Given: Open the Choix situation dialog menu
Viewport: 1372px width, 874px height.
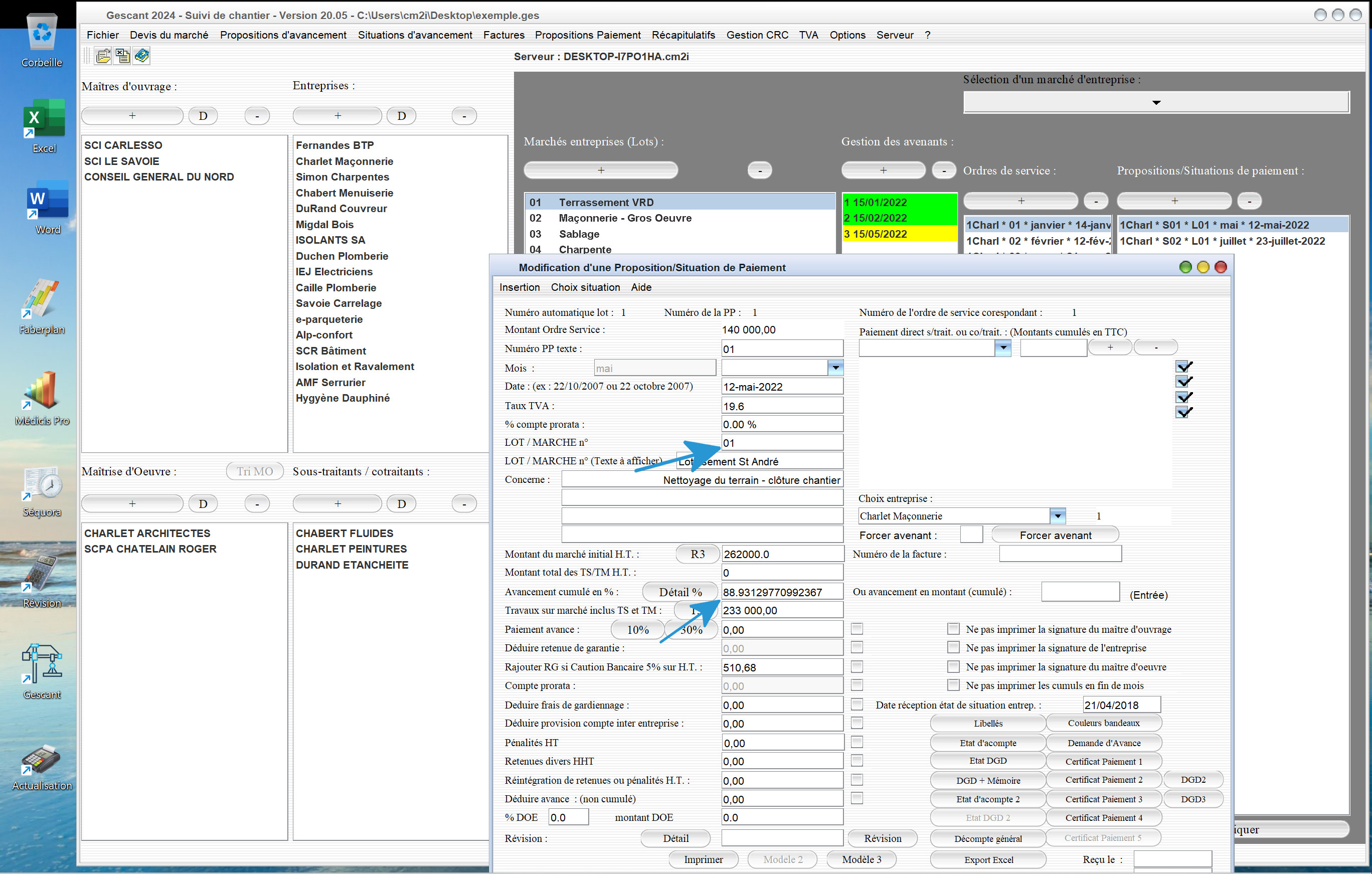Looking at the screenshot, I should tap(585, 287).
